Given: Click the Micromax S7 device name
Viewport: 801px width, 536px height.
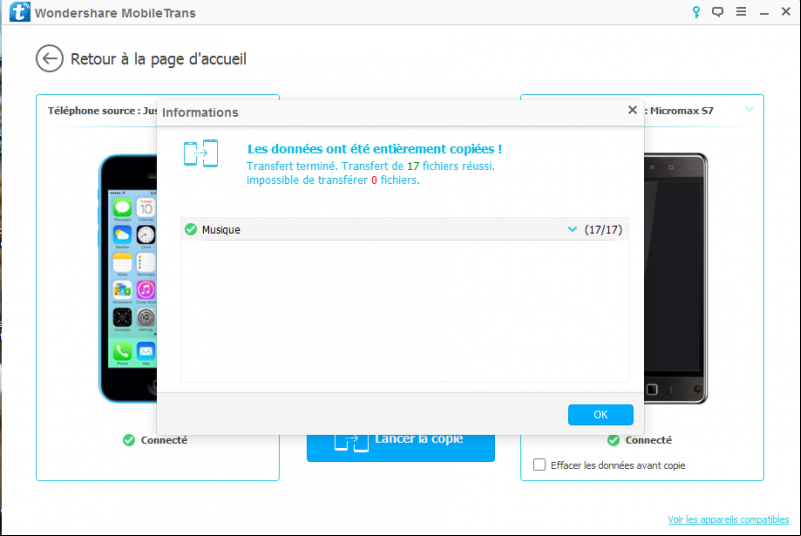Looking at the screenshot, I should (682, 111).
